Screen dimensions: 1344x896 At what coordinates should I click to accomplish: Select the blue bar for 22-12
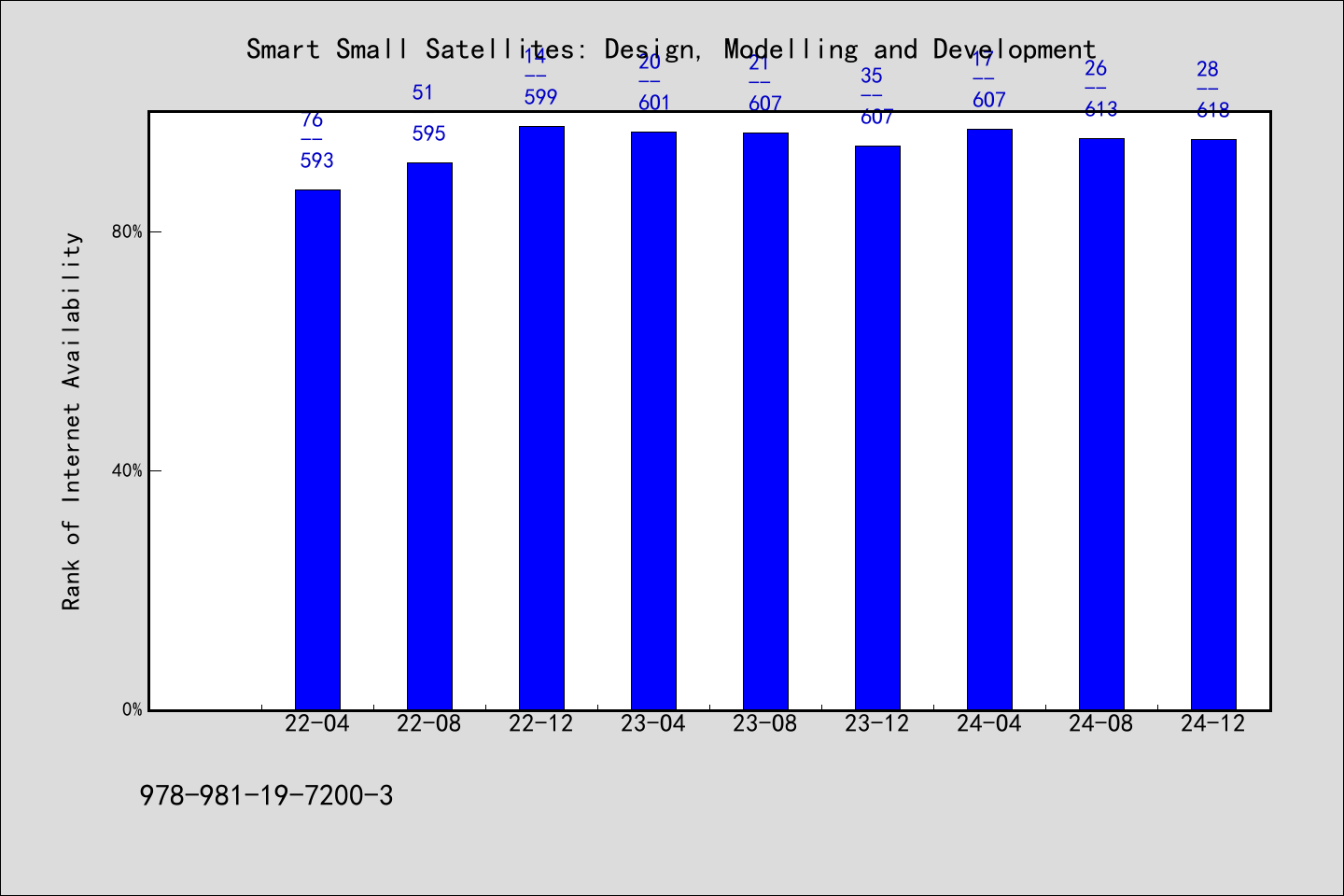click(x=541, y=418)
